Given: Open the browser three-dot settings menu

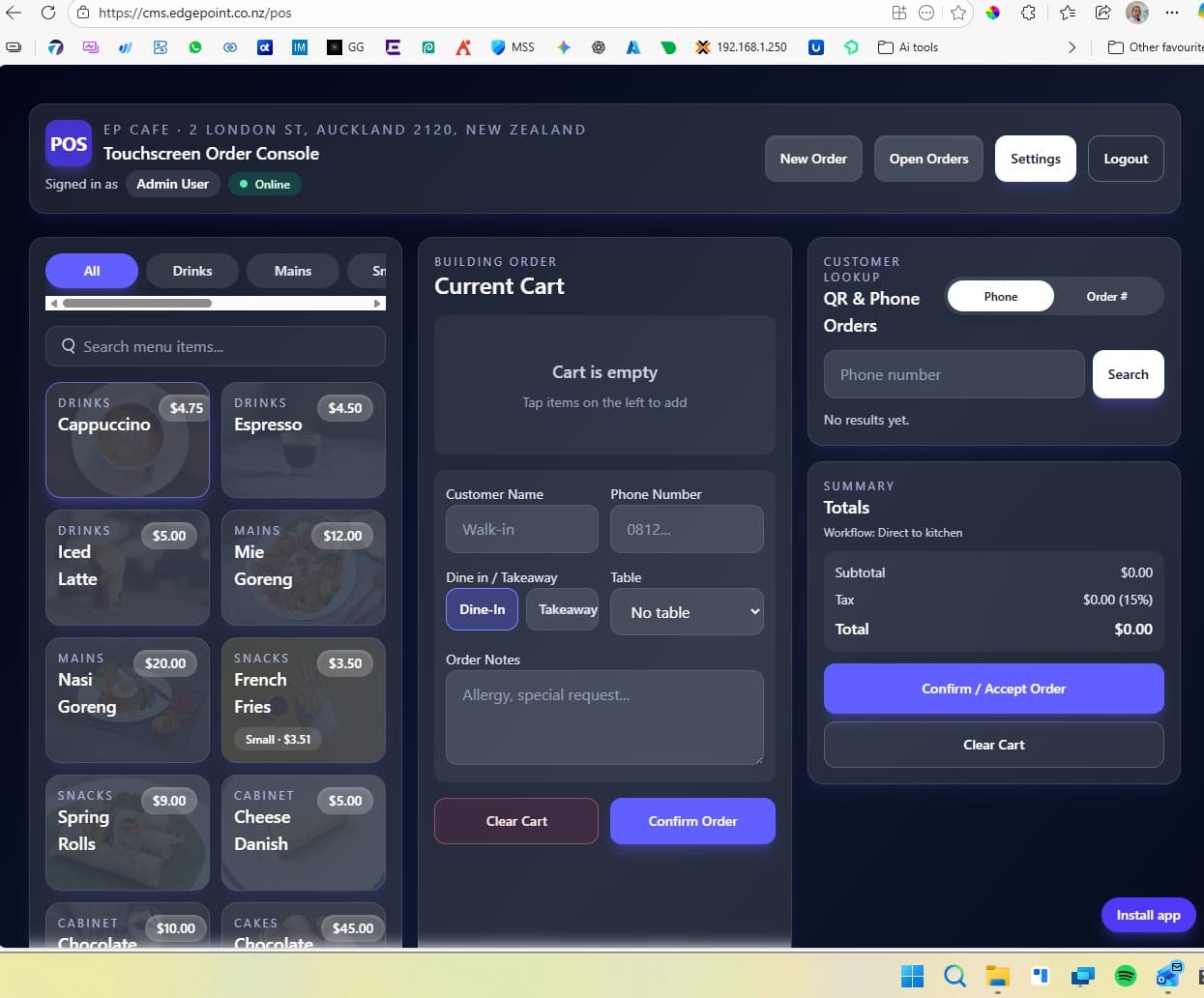Looking at the screenshot, I should point(1172,13).
